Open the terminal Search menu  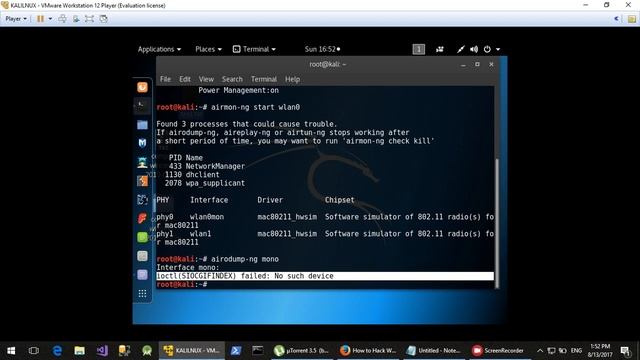click(x=232, y=79)
